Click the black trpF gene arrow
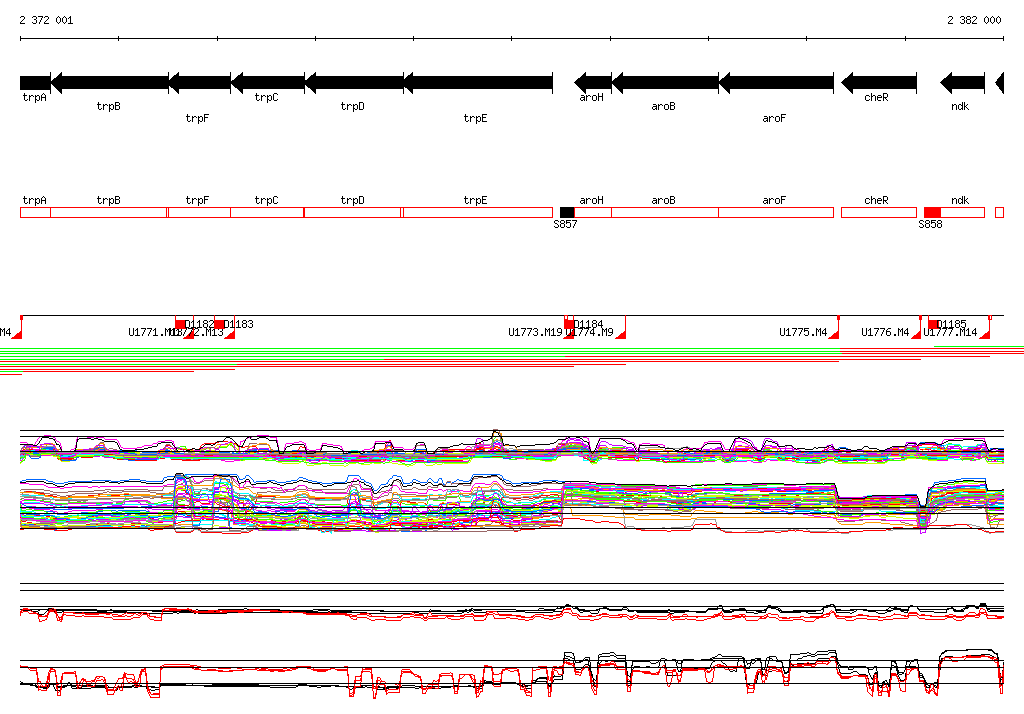 [x=200, y=83]
